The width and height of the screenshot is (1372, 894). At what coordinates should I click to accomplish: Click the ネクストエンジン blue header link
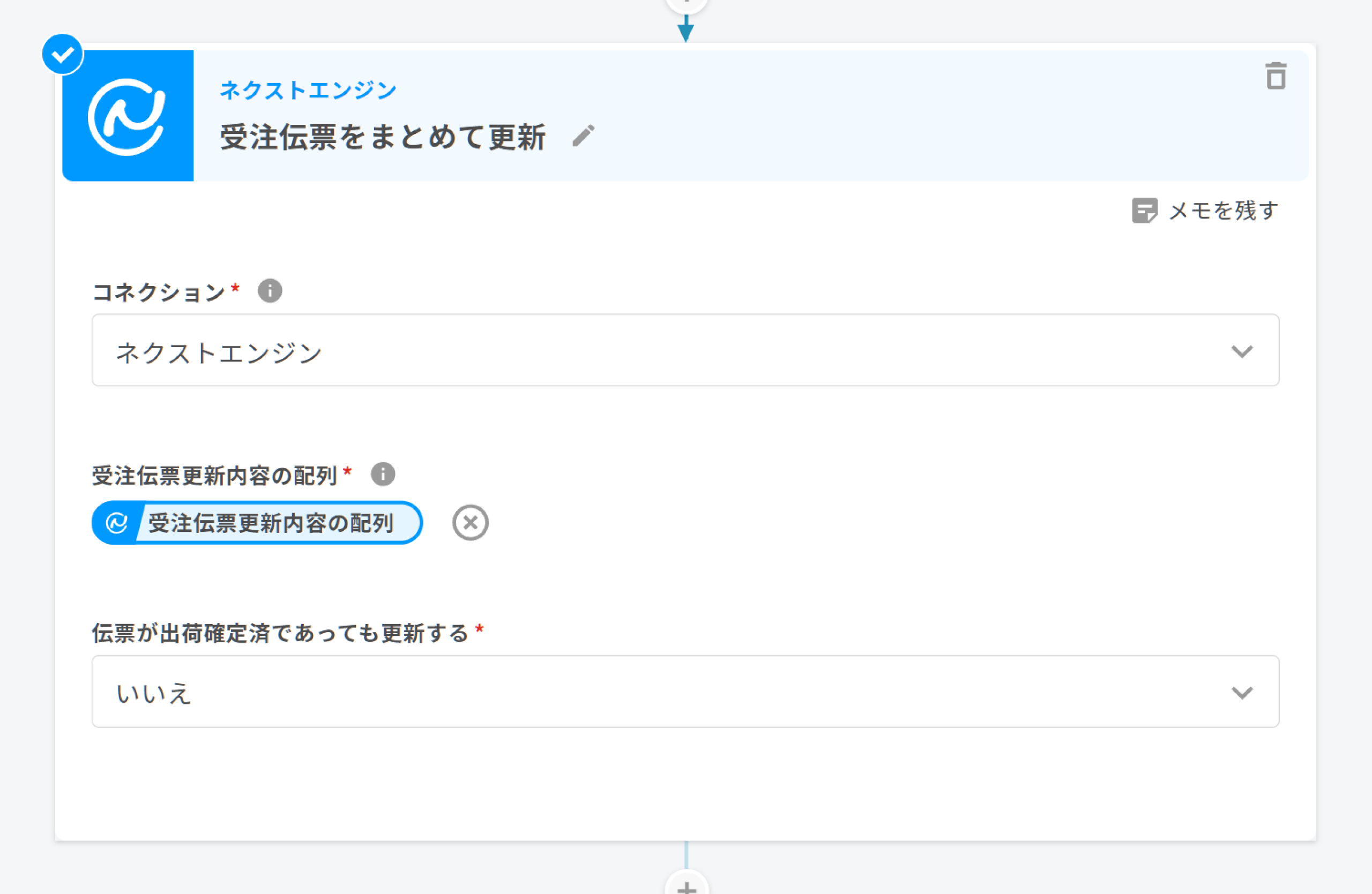308,91
